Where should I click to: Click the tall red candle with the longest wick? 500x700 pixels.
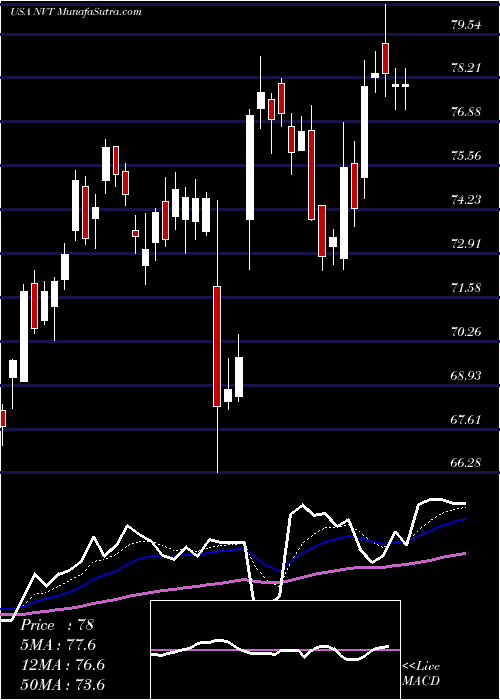click(x=217, y=346)
